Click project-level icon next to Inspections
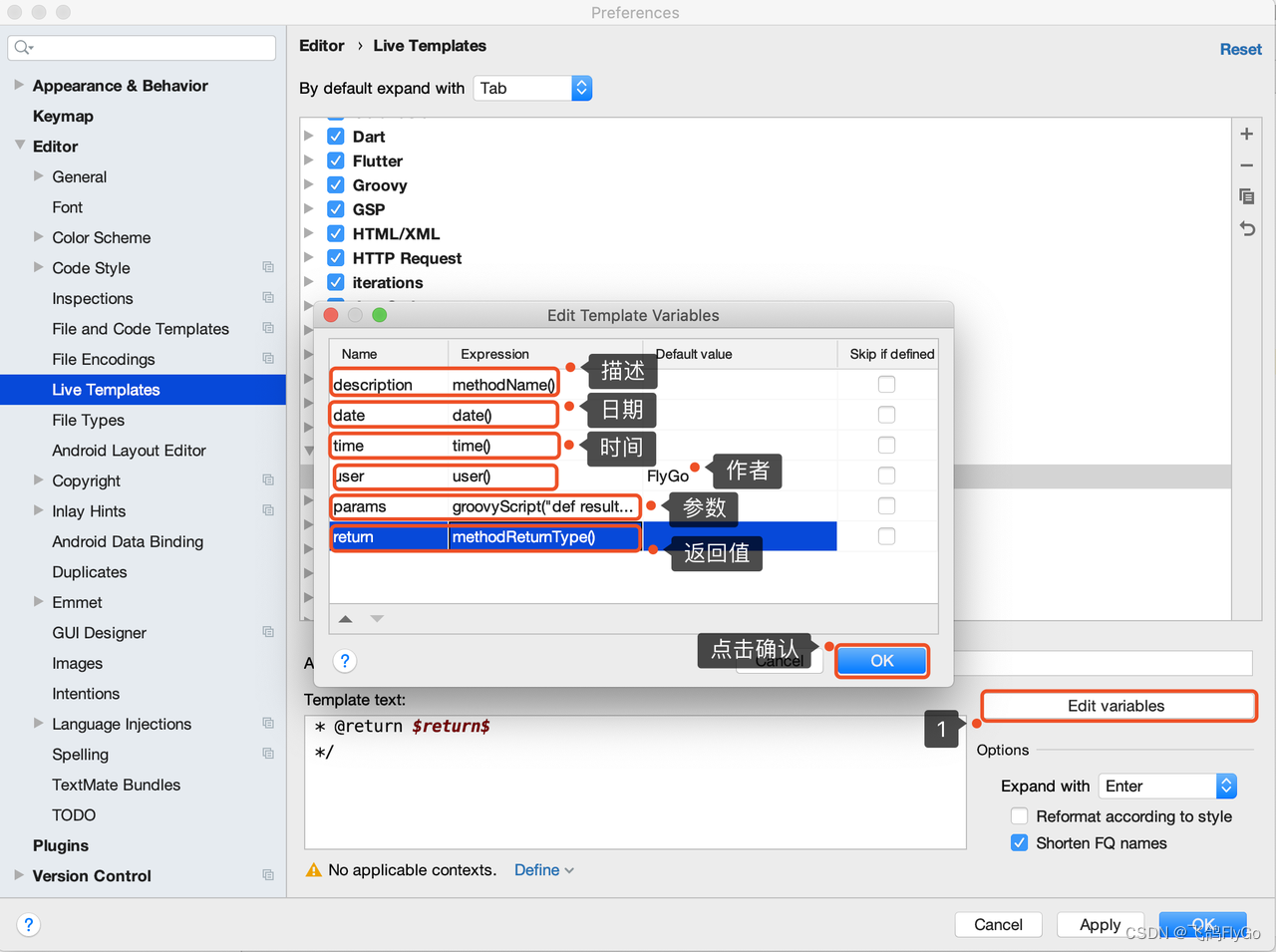1276x952 pixels. 268,297
